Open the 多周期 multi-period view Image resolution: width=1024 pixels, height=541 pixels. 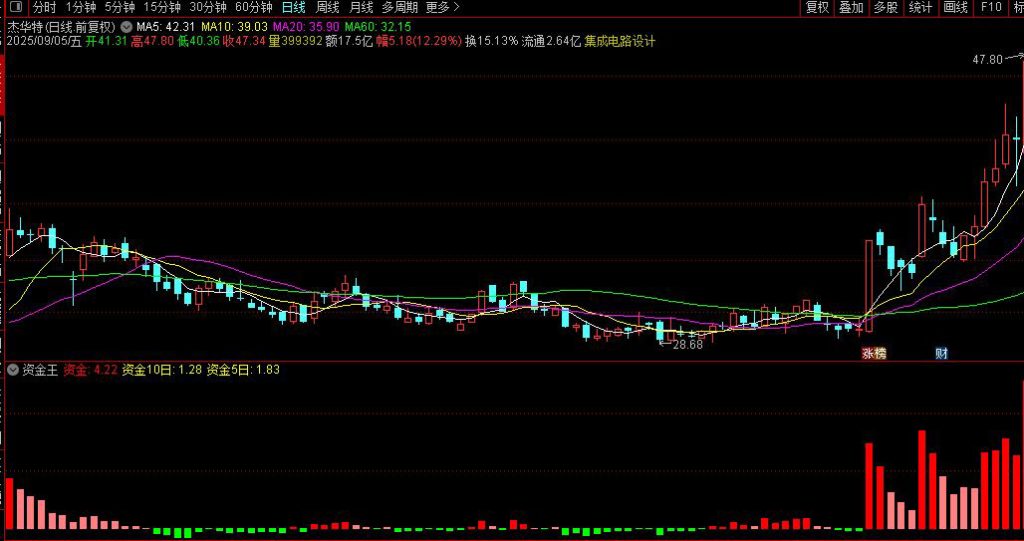pos(400,7)
